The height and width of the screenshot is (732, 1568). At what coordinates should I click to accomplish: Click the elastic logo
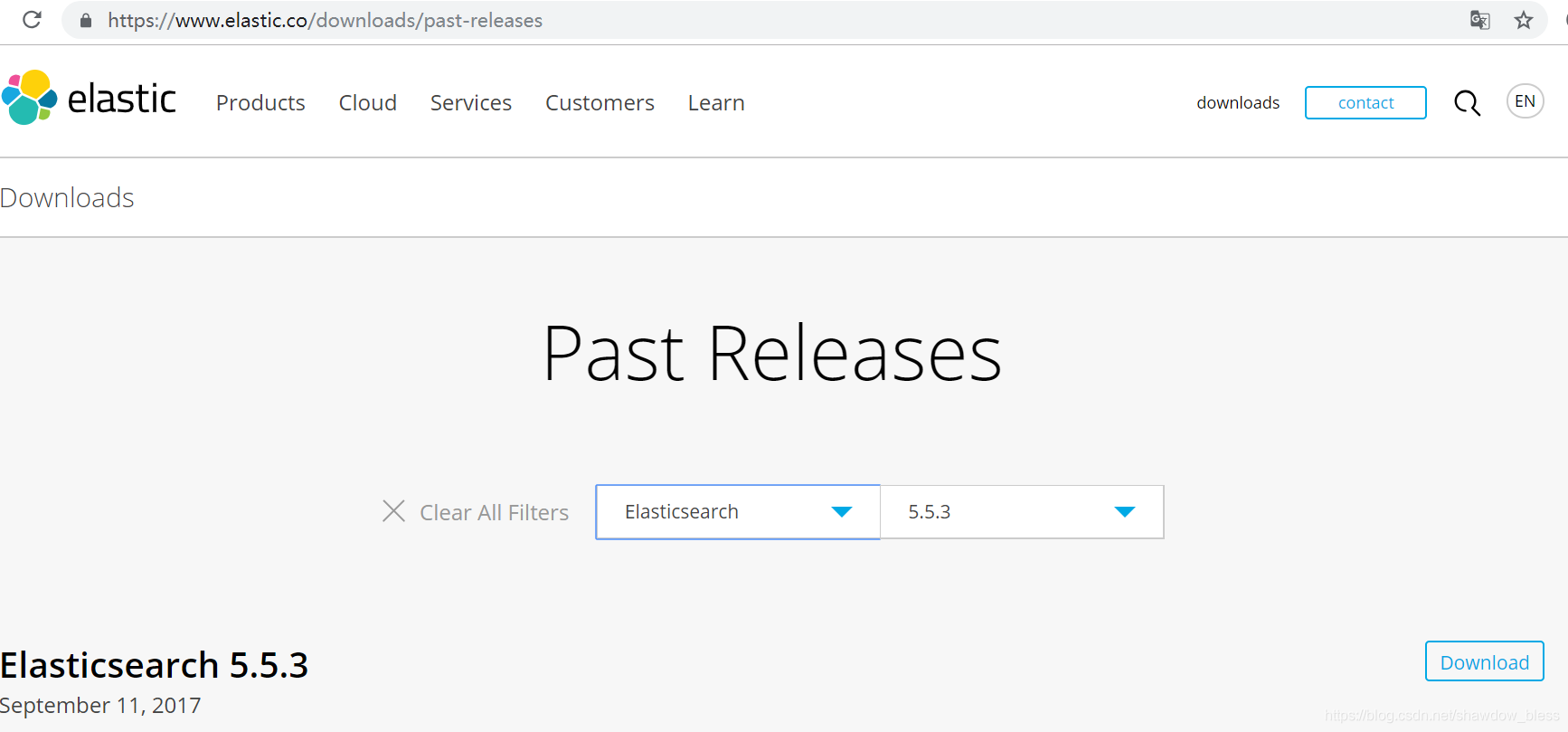(x=90, y=98)
